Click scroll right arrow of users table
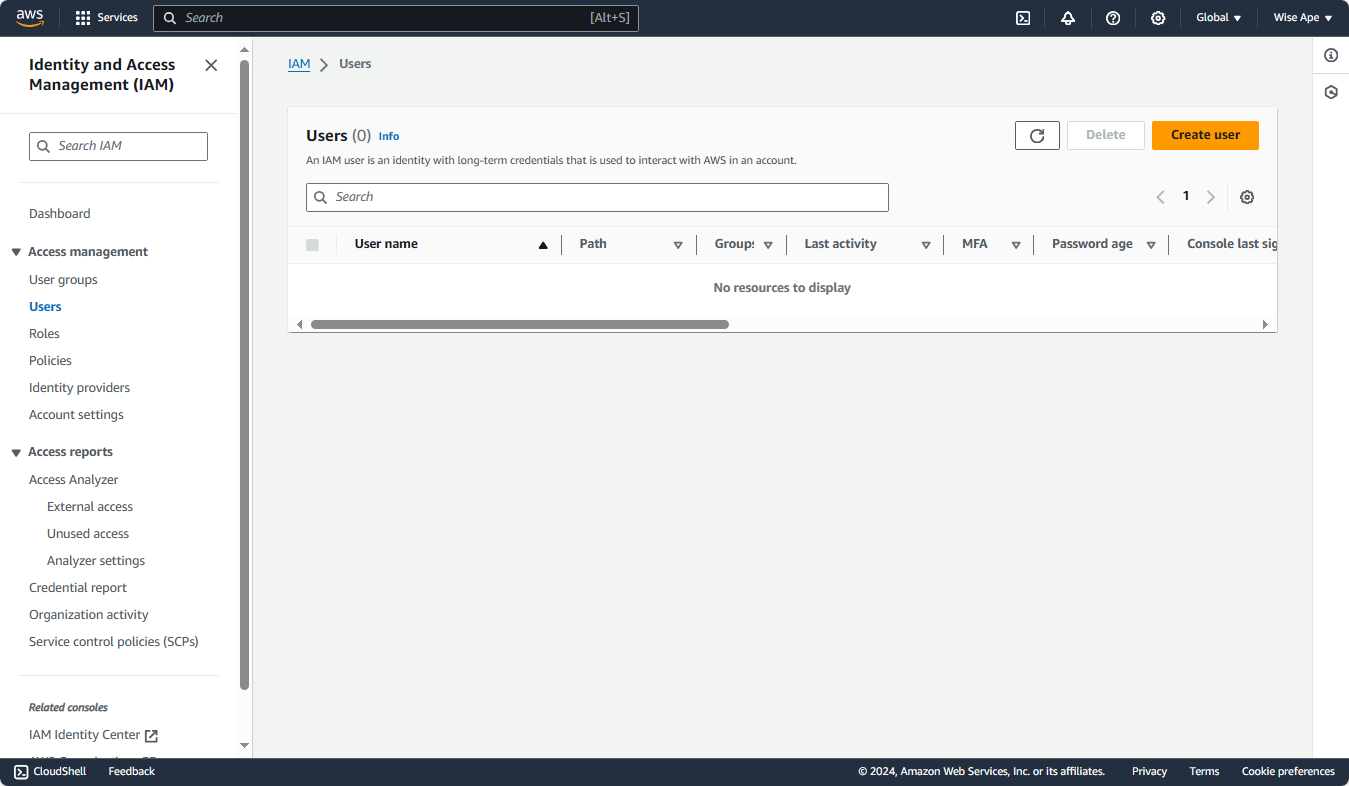The image size is (1349, 786). [1265, 325]
